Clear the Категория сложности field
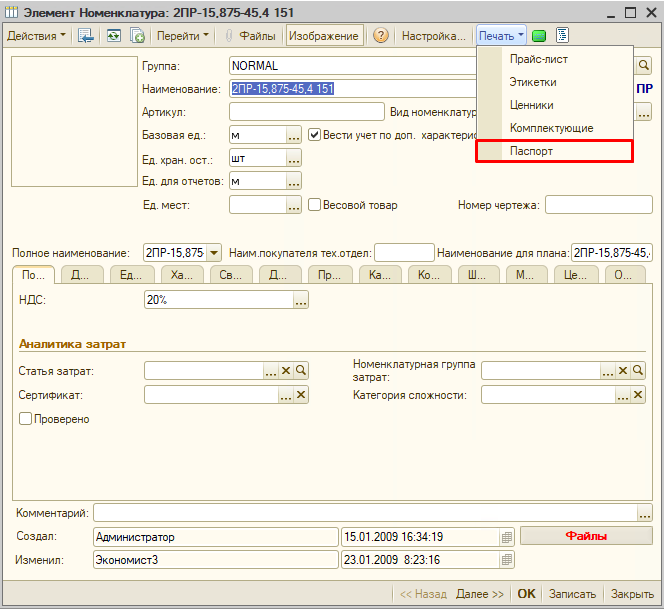The image size is (664, 609). click(x=638, y=395)
